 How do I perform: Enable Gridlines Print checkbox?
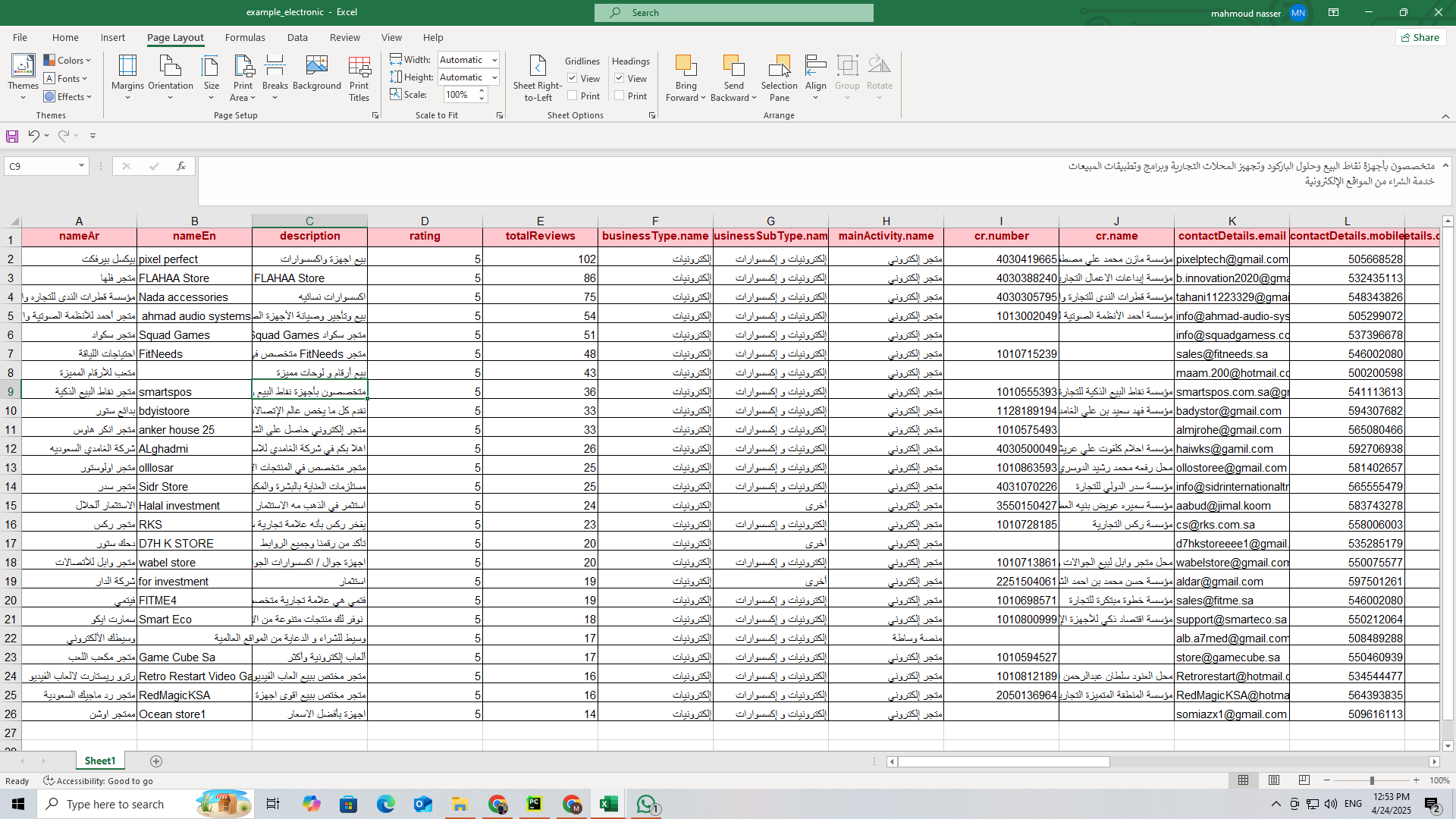pyautogui.click(x=573, y=96)
